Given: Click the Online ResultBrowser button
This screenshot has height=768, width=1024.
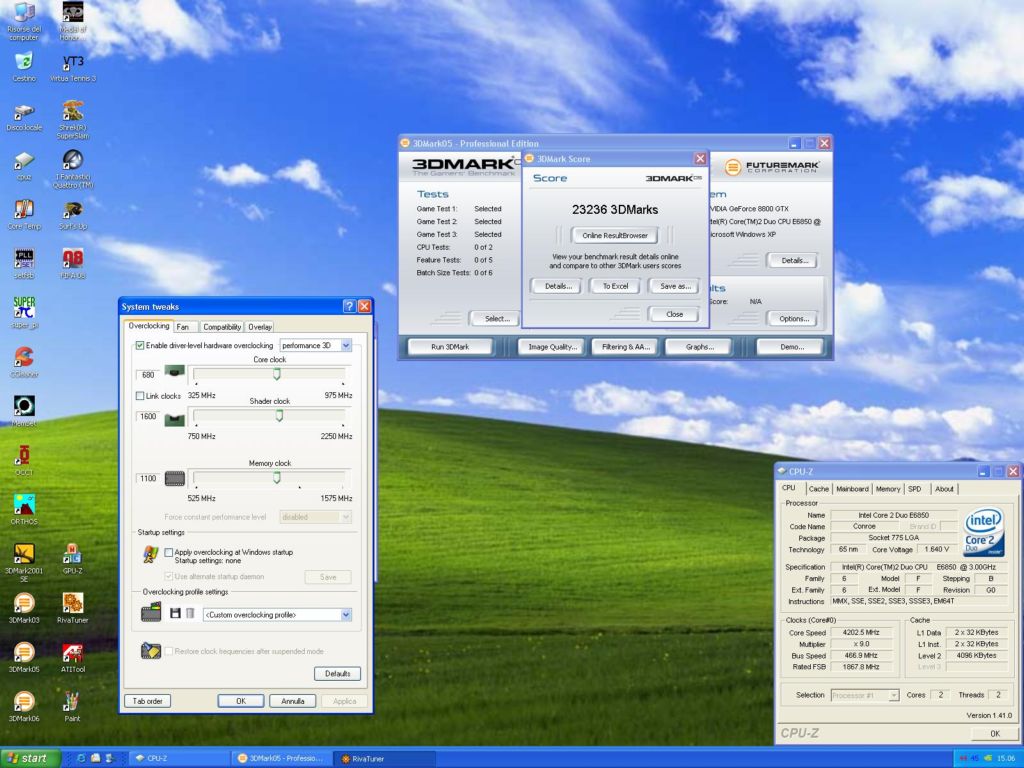Looking at the screenshot, I should [615, 236].
